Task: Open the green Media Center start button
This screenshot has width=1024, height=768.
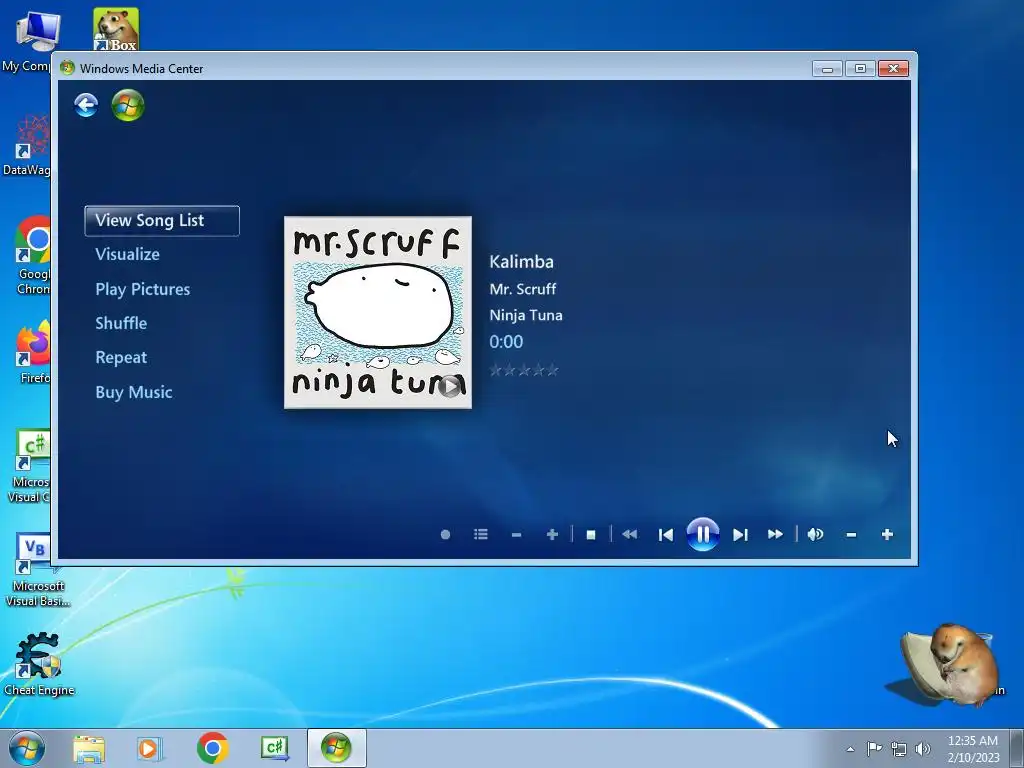Action: pyautogui.click(x=128, y=105)
